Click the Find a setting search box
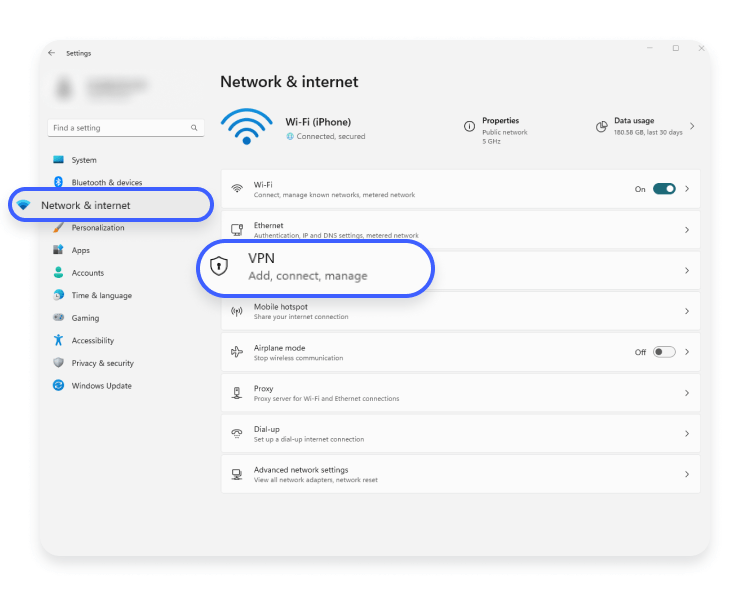Viewport: 750px width, 596px height. coord(118,128)
